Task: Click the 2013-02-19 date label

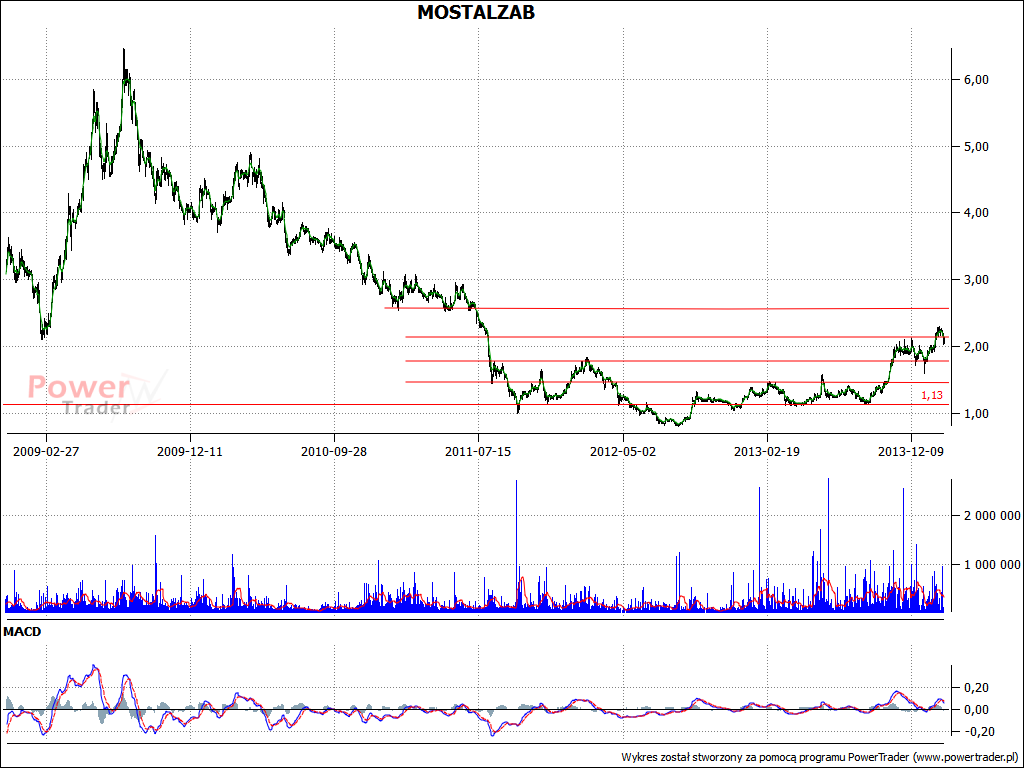Action: (767, 451)
